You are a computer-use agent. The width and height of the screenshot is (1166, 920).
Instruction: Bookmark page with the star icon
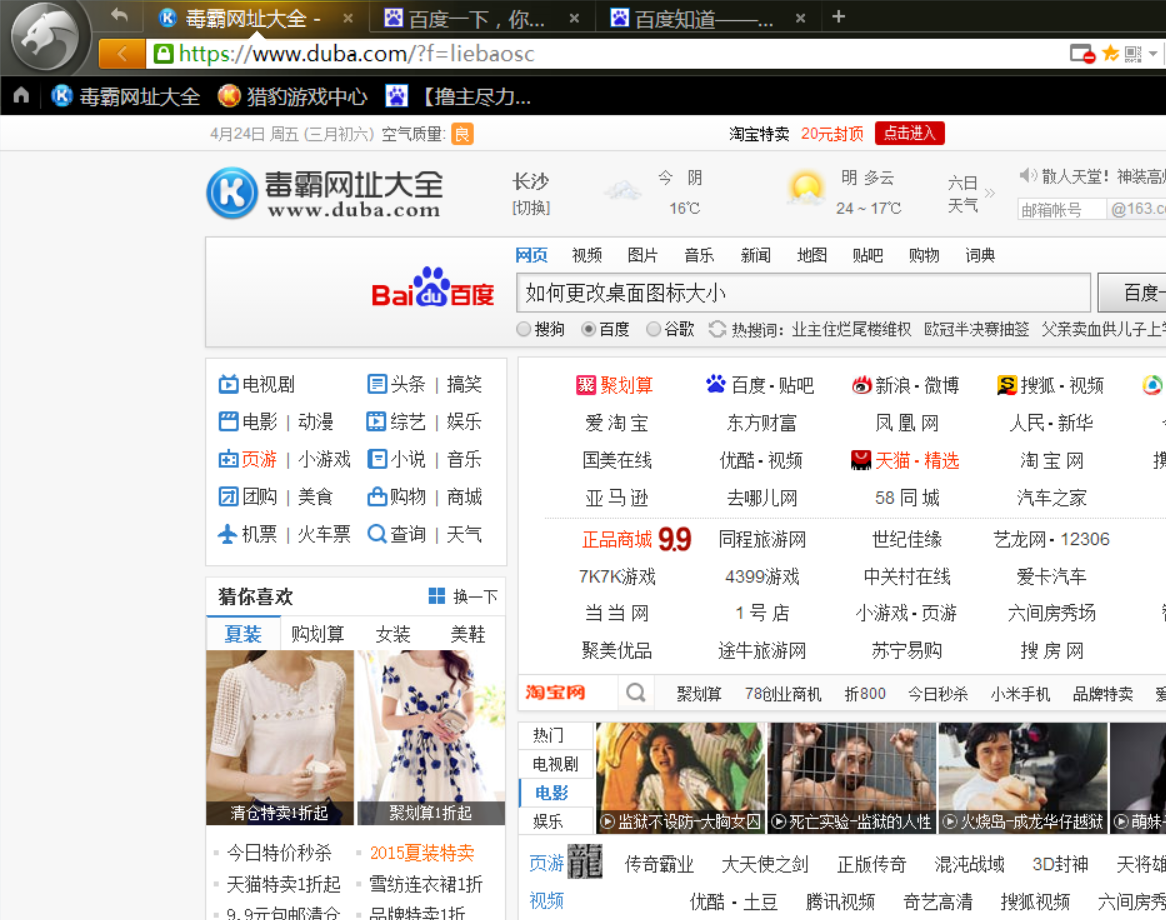[x=1110, y=53]
